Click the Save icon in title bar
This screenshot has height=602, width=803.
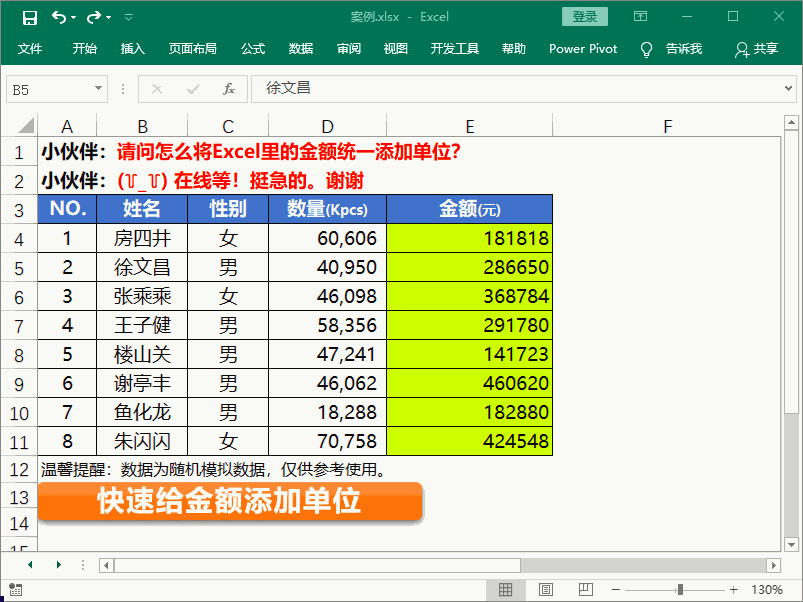click(x=30, y=18)
